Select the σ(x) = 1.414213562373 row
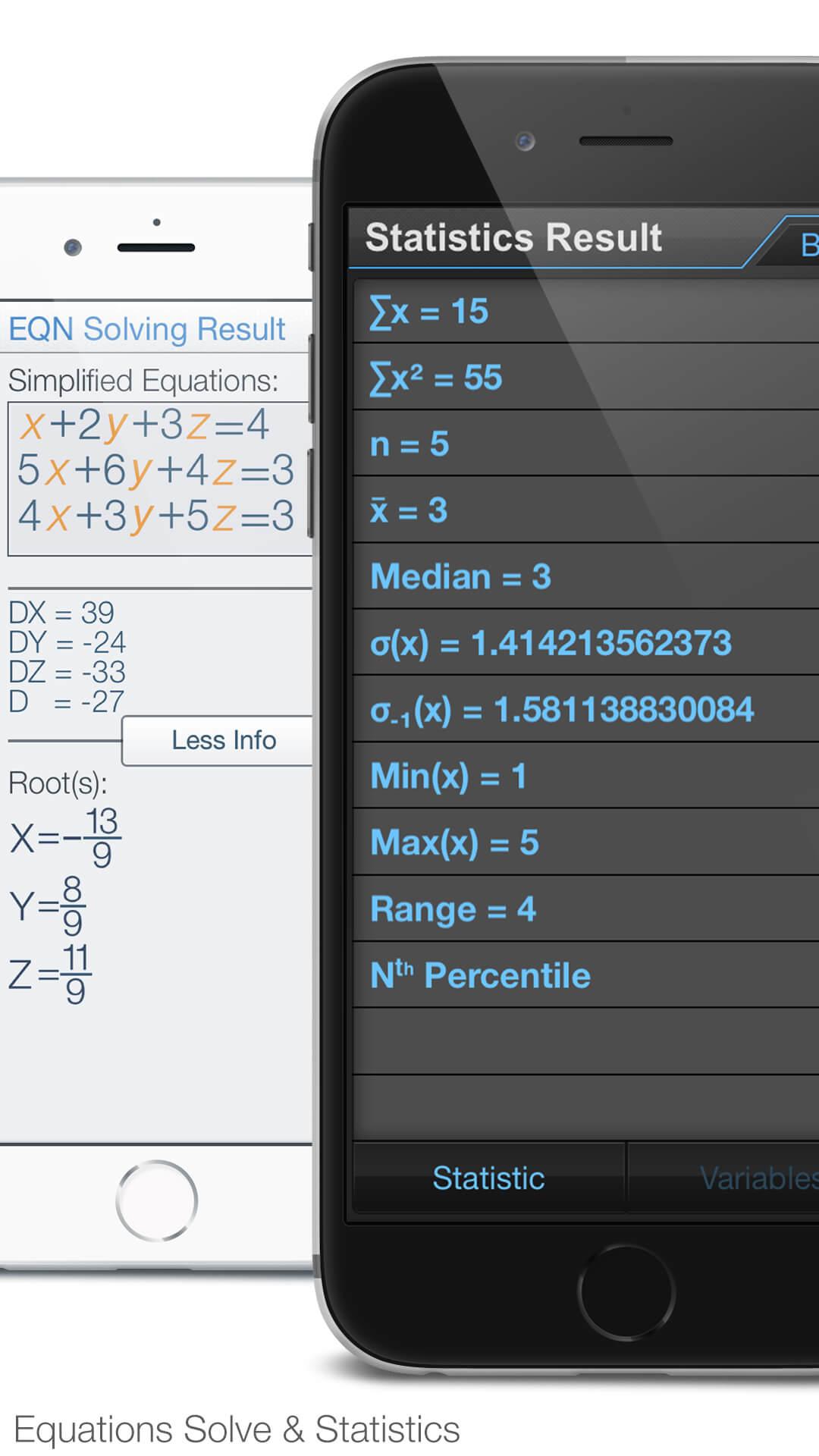This screenshot has width=819, height=1456. (x=586, y=643)
